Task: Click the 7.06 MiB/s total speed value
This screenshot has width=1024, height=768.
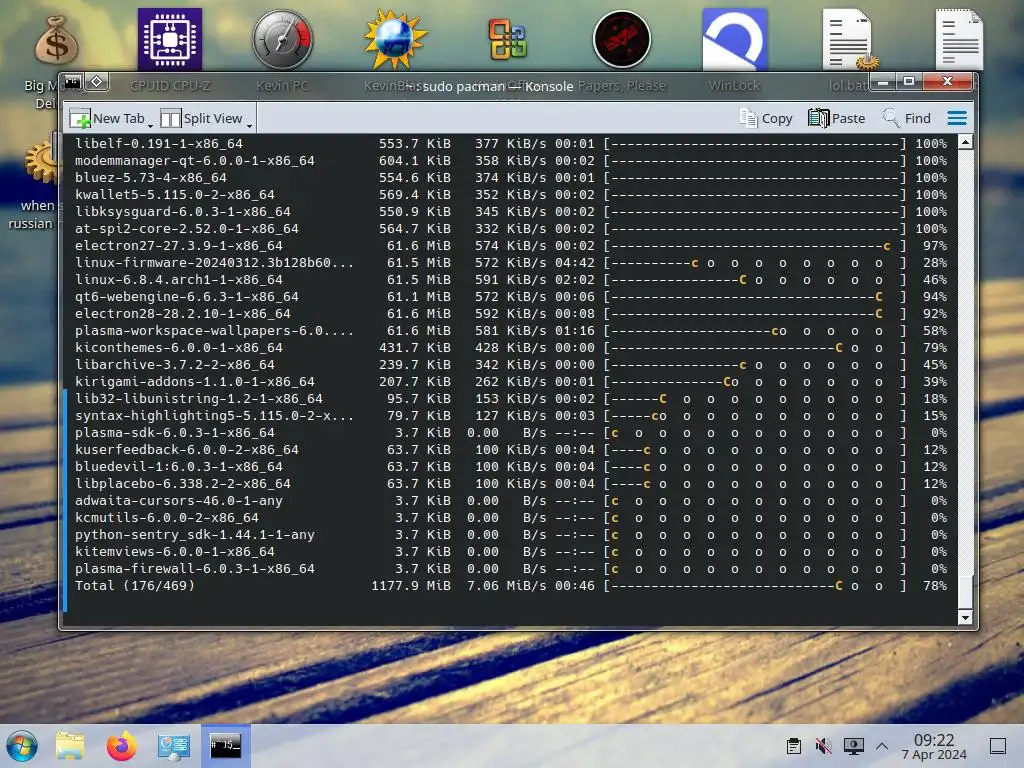Action: click(507, 585)
